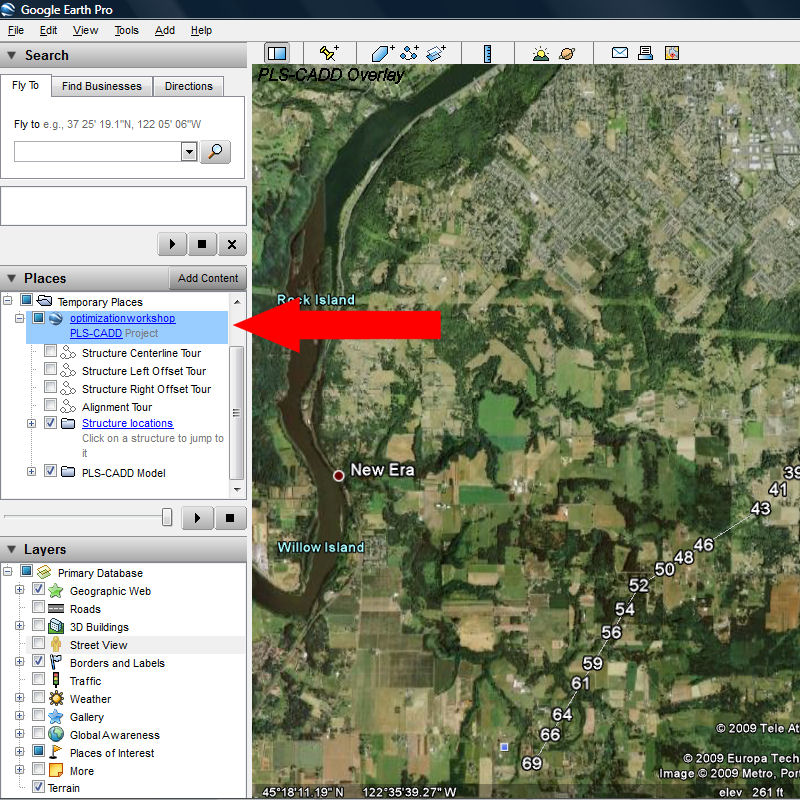Click View in Google Maps icon

pos(671,53)
